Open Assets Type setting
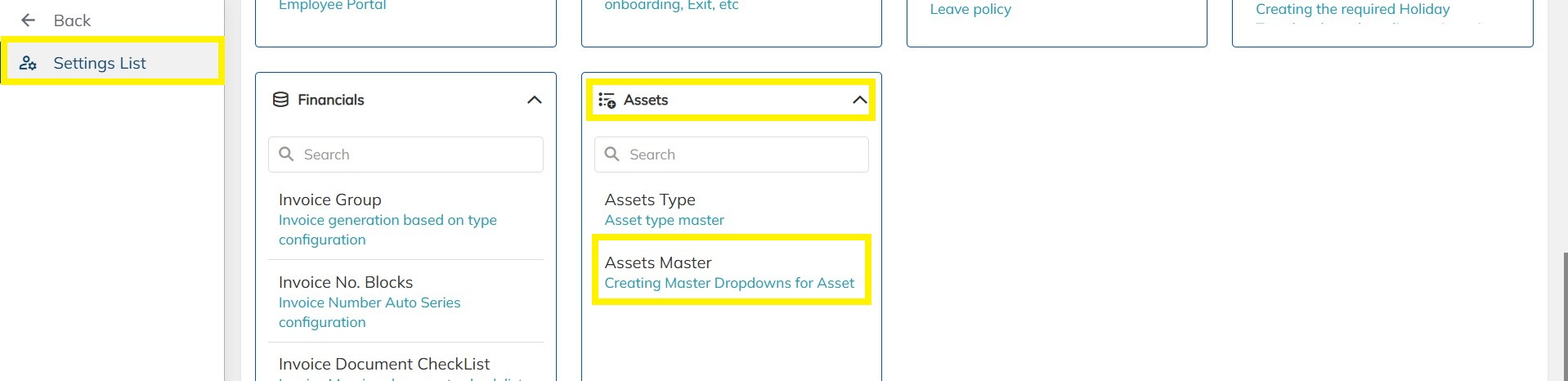The width and height of the screenshot is (1568, 381). [650, 200]
